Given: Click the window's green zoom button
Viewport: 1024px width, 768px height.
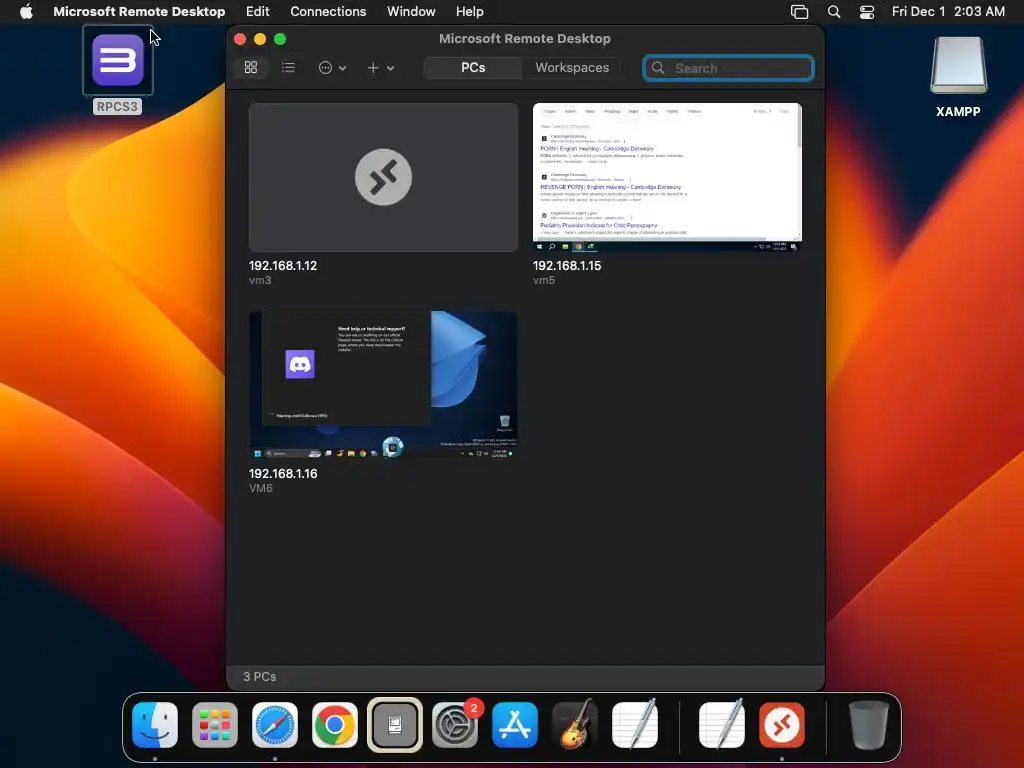Looking at the screenshot, I should [280, 39].
